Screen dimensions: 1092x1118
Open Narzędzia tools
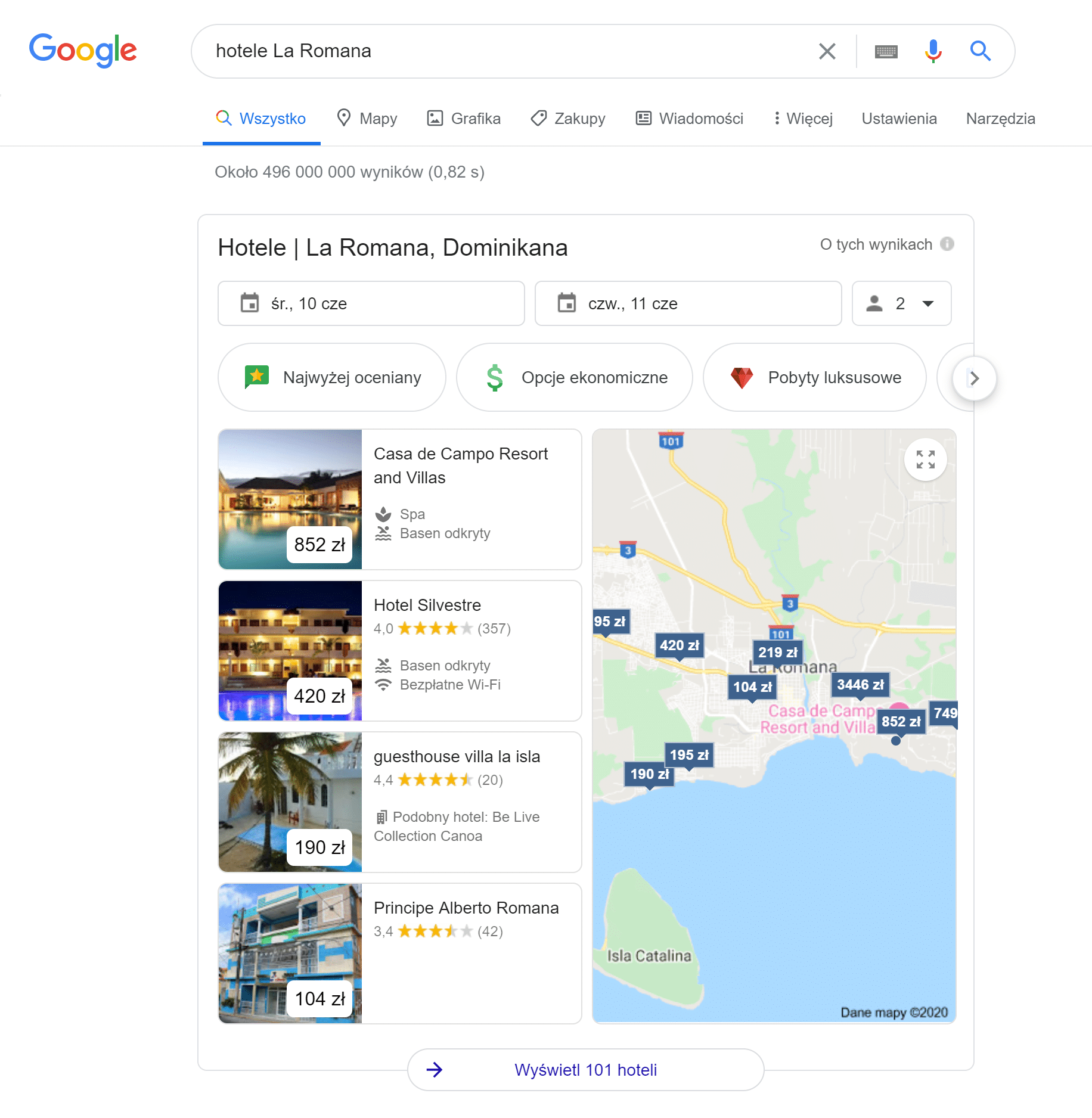1000,119
